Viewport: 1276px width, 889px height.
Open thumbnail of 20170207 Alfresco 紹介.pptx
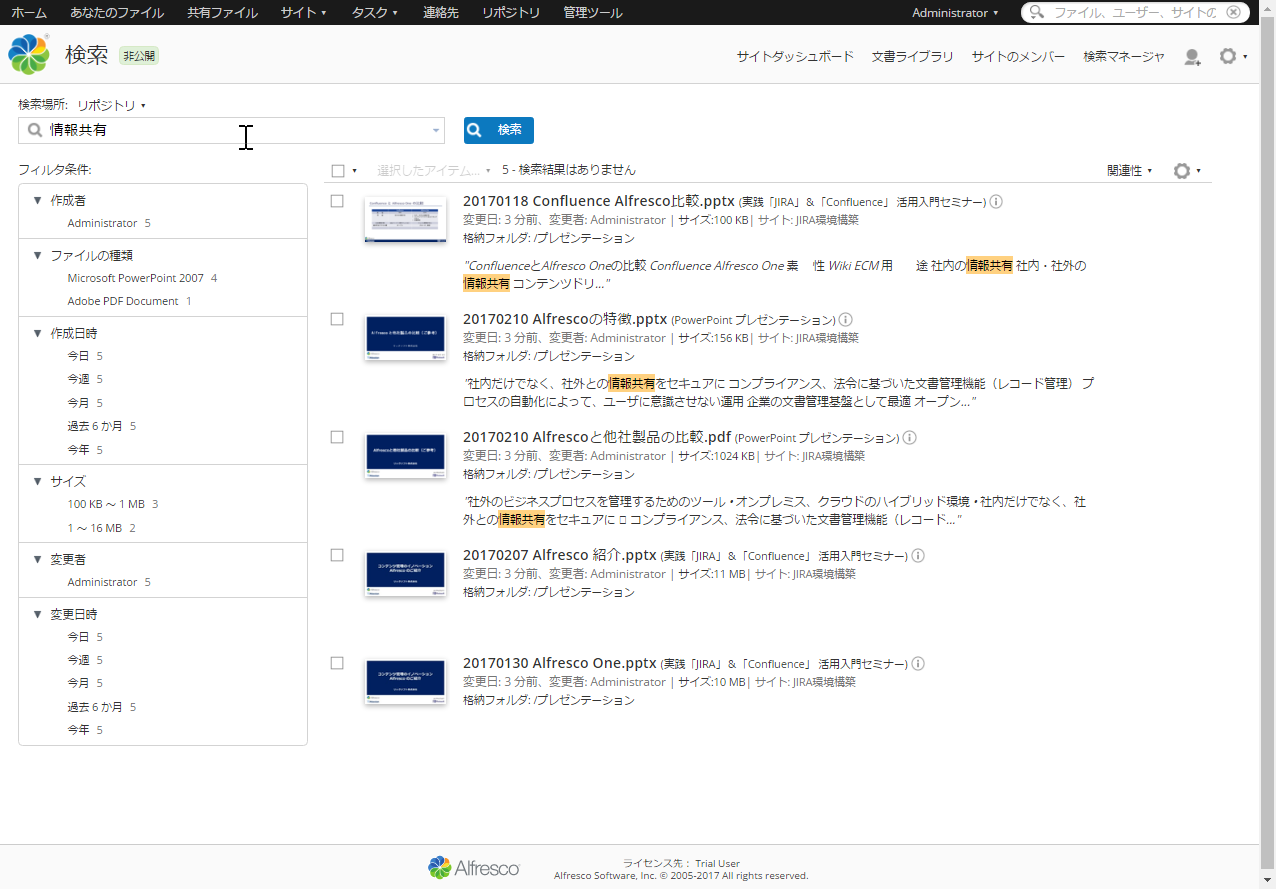(x=405, y=574)
